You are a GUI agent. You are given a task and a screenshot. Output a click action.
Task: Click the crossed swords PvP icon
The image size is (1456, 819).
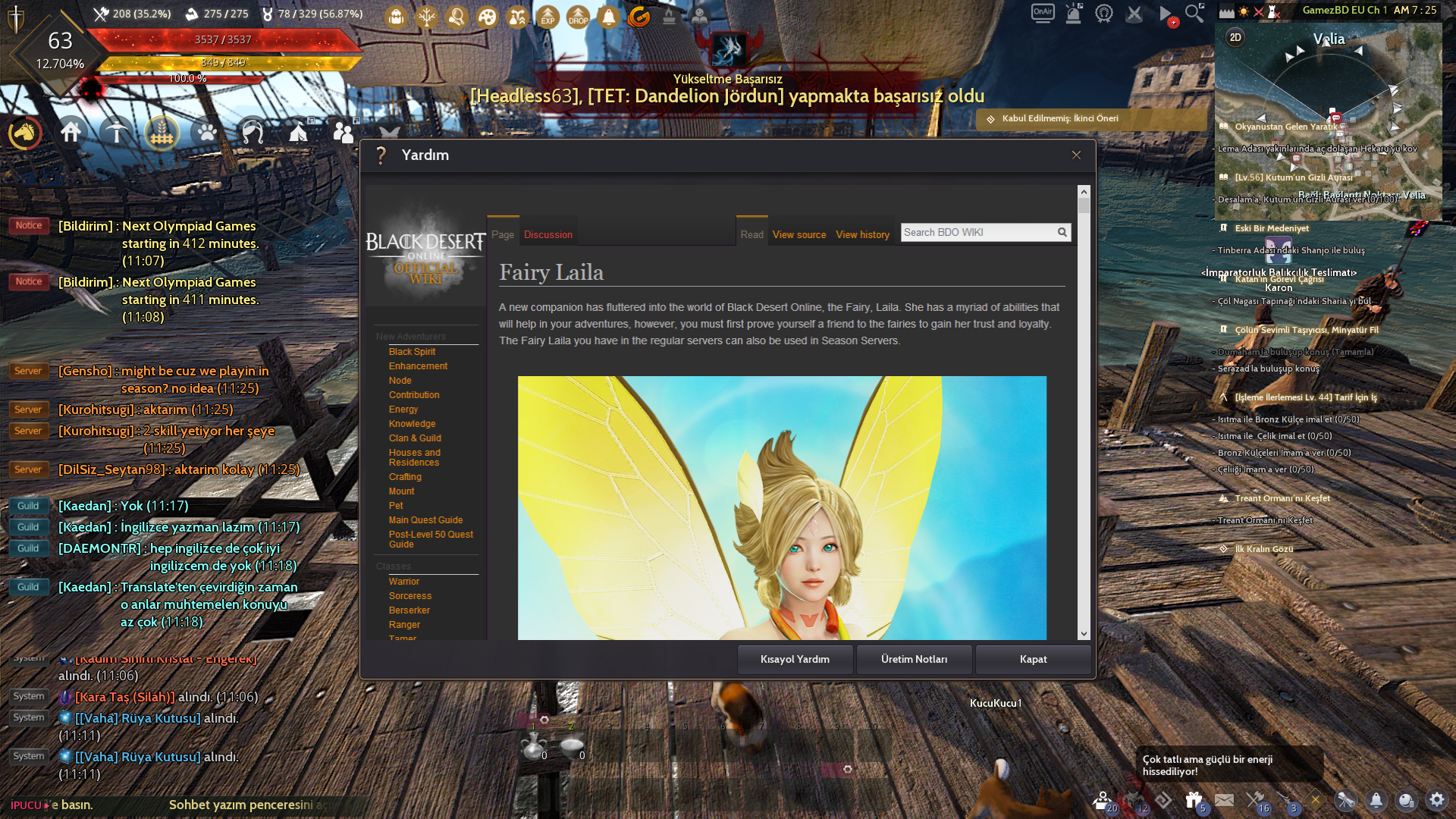pos(1134,13)
